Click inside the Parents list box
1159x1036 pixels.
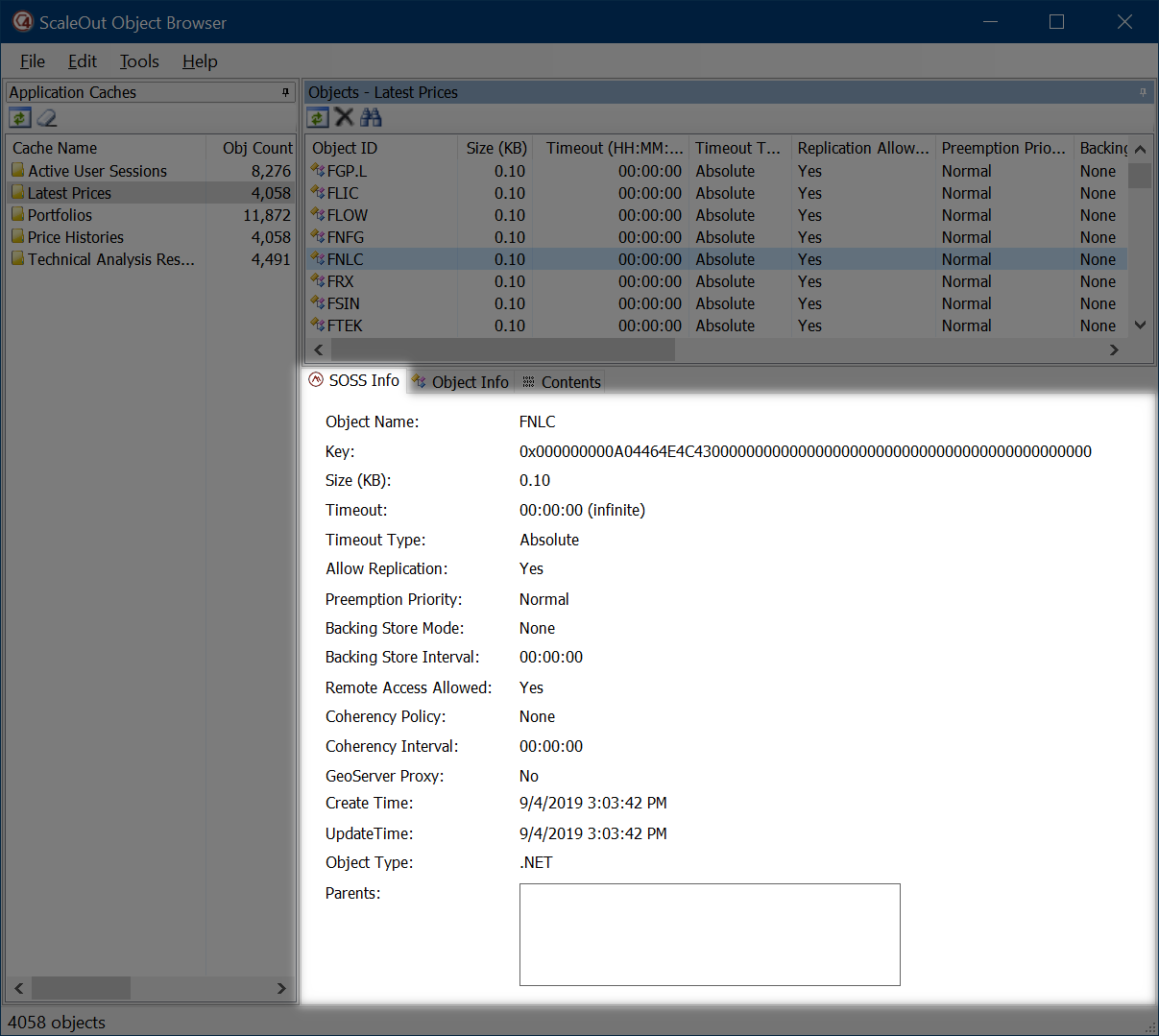point(710,934)
